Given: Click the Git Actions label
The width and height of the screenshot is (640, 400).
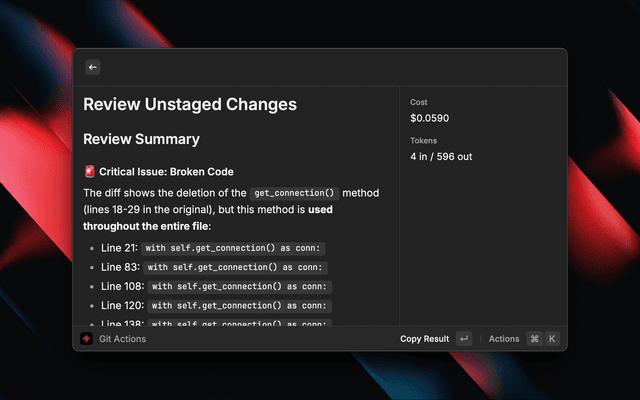Looking at the screenshot, I should [x=122, y=339].
